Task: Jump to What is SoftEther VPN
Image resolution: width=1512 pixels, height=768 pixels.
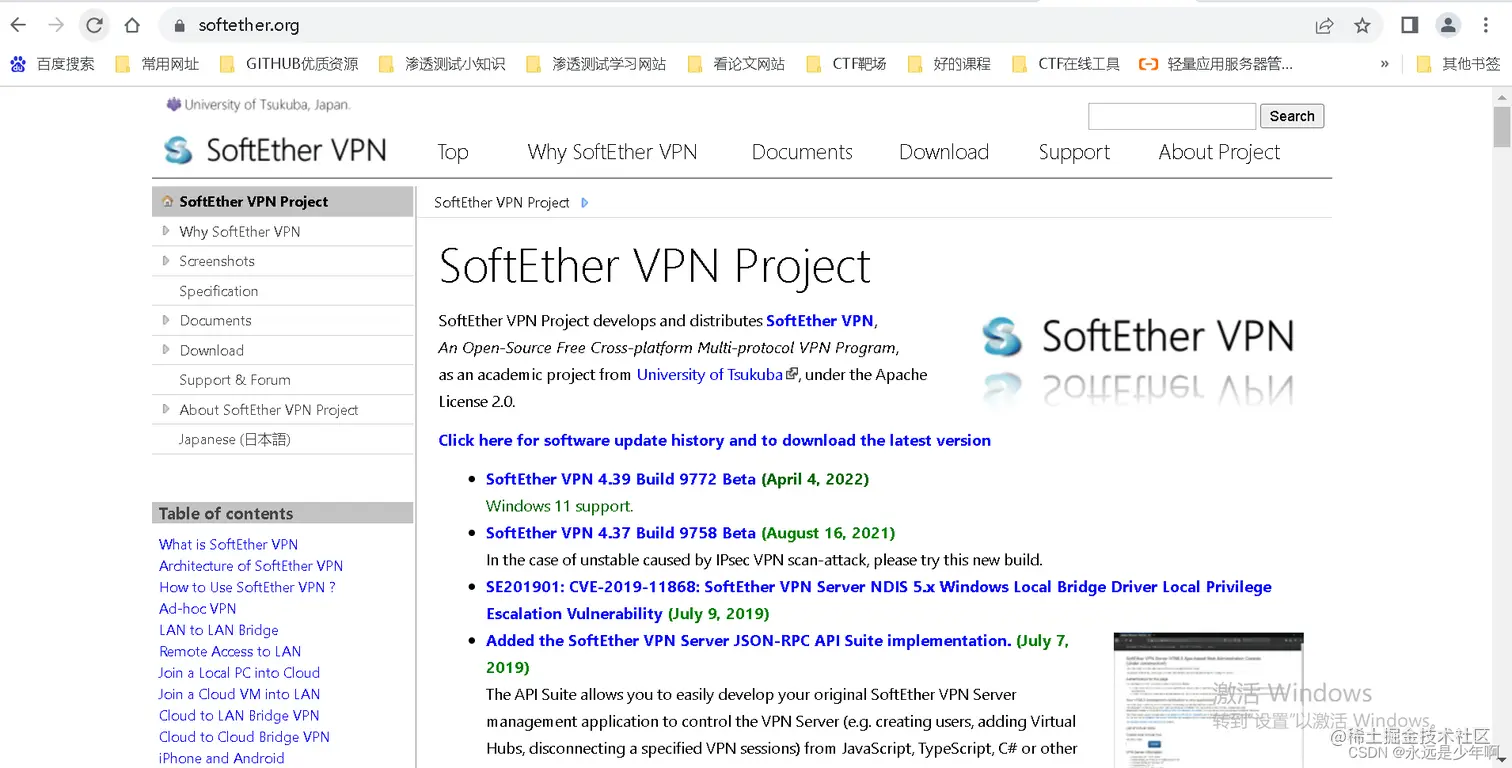Action: click(228, 544)
